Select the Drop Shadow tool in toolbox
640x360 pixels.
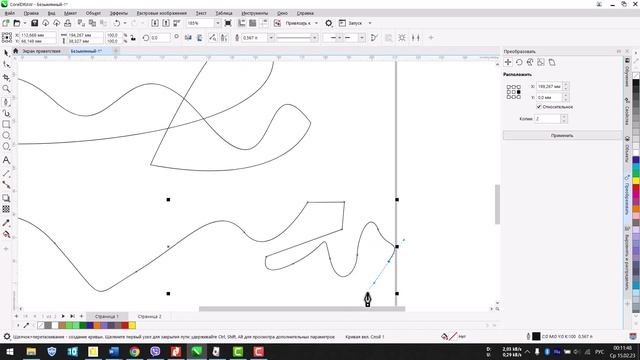click(x=6, y=198)
